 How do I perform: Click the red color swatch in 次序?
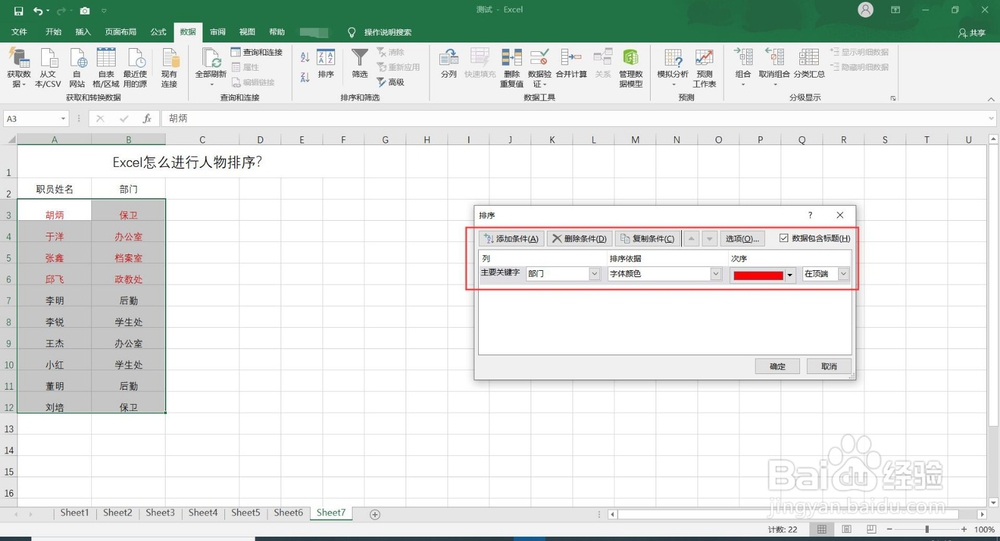[758, 275]
